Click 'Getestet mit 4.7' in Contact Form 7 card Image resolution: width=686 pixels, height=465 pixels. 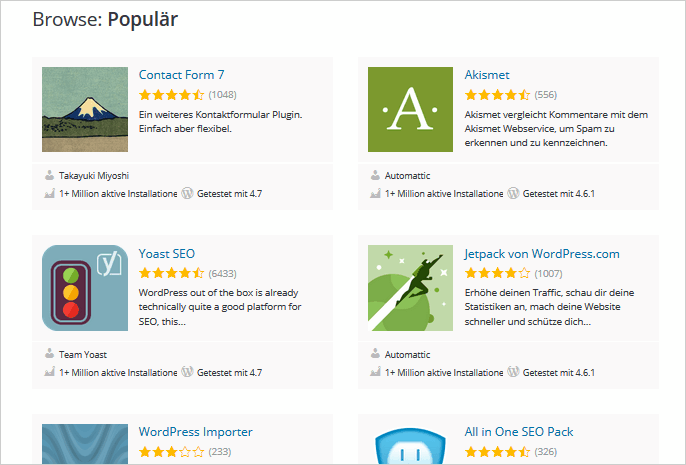click(229, 194)
